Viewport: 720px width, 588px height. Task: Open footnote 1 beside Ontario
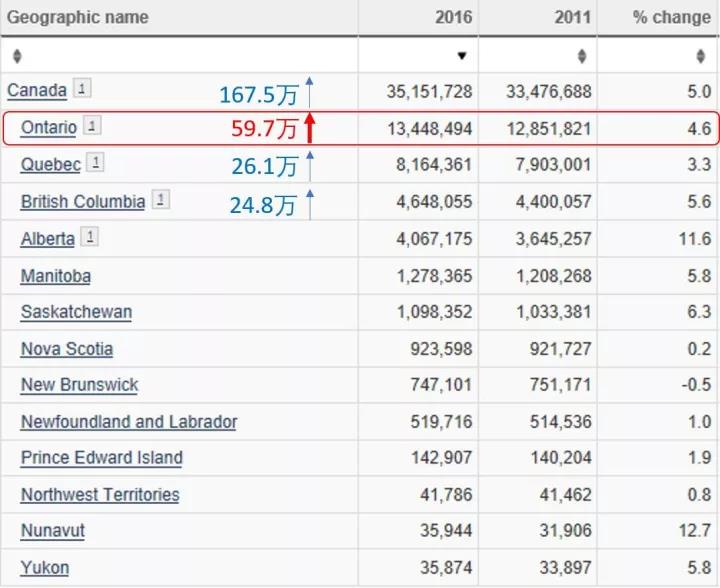click(x=92, y=125)
